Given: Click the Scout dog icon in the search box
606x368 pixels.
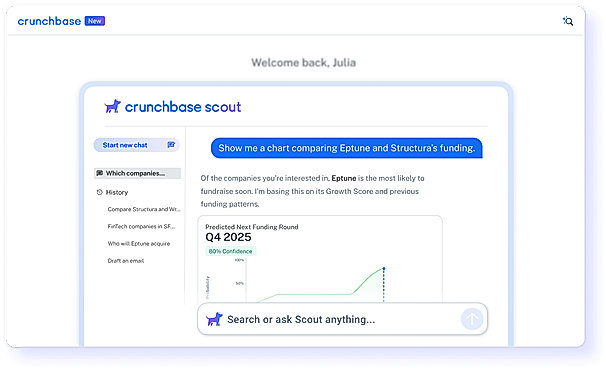Looking at the screenshot, I should pos(214,319).
